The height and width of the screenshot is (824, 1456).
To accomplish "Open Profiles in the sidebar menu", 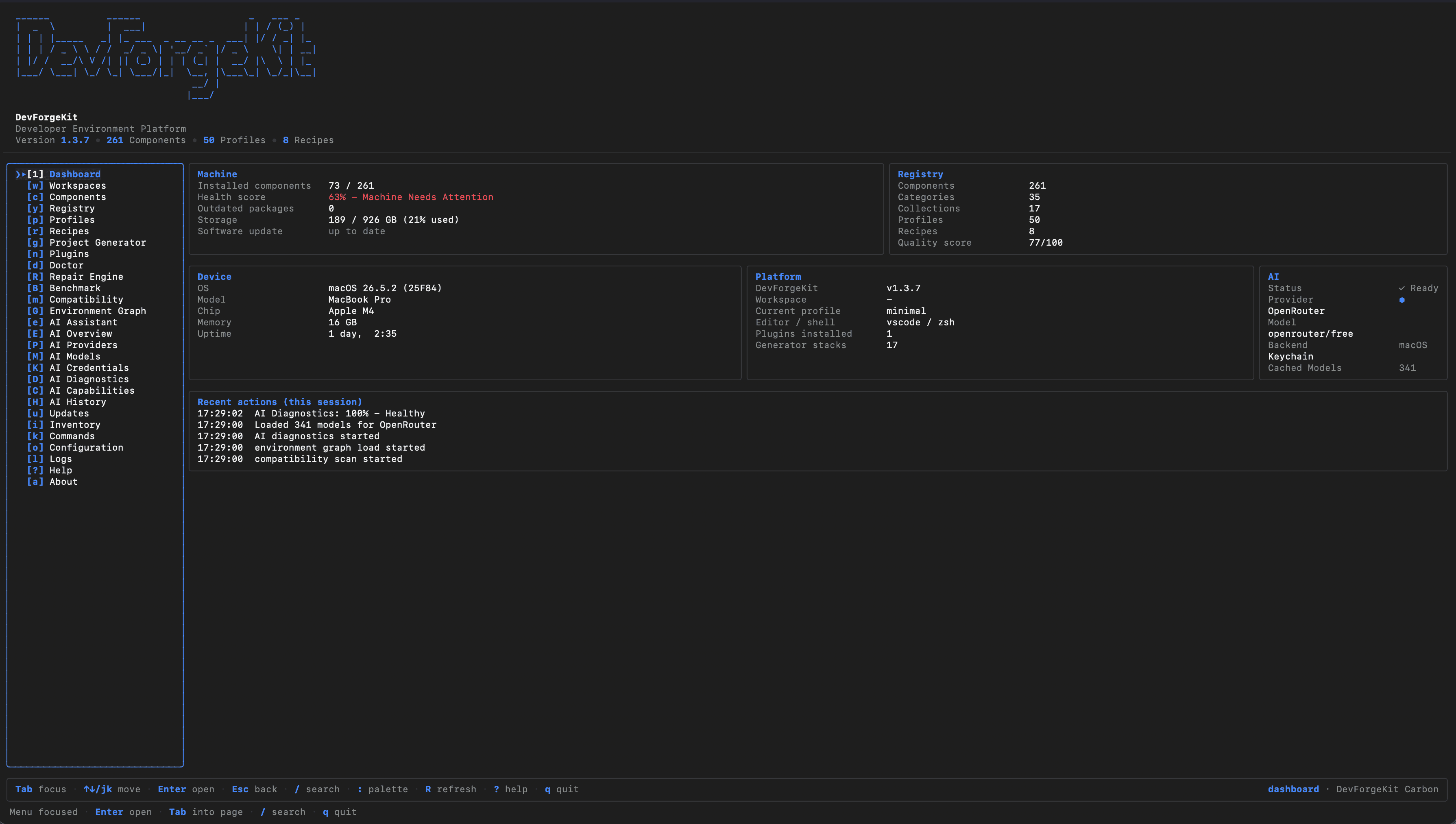I will click(61, 220).
